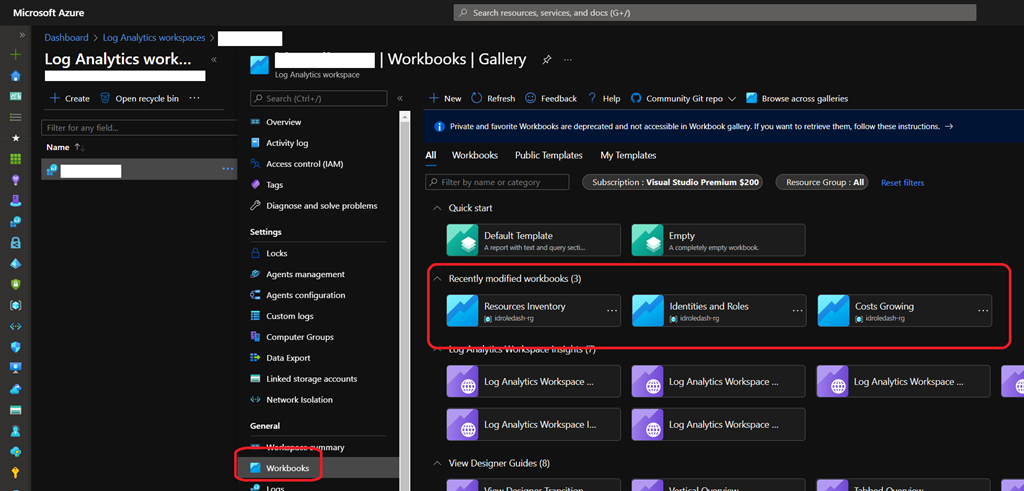Screen dimensions: 1024x491
Task: Collapse Recently modified workbooks section
Action: [x=436, y=278]
